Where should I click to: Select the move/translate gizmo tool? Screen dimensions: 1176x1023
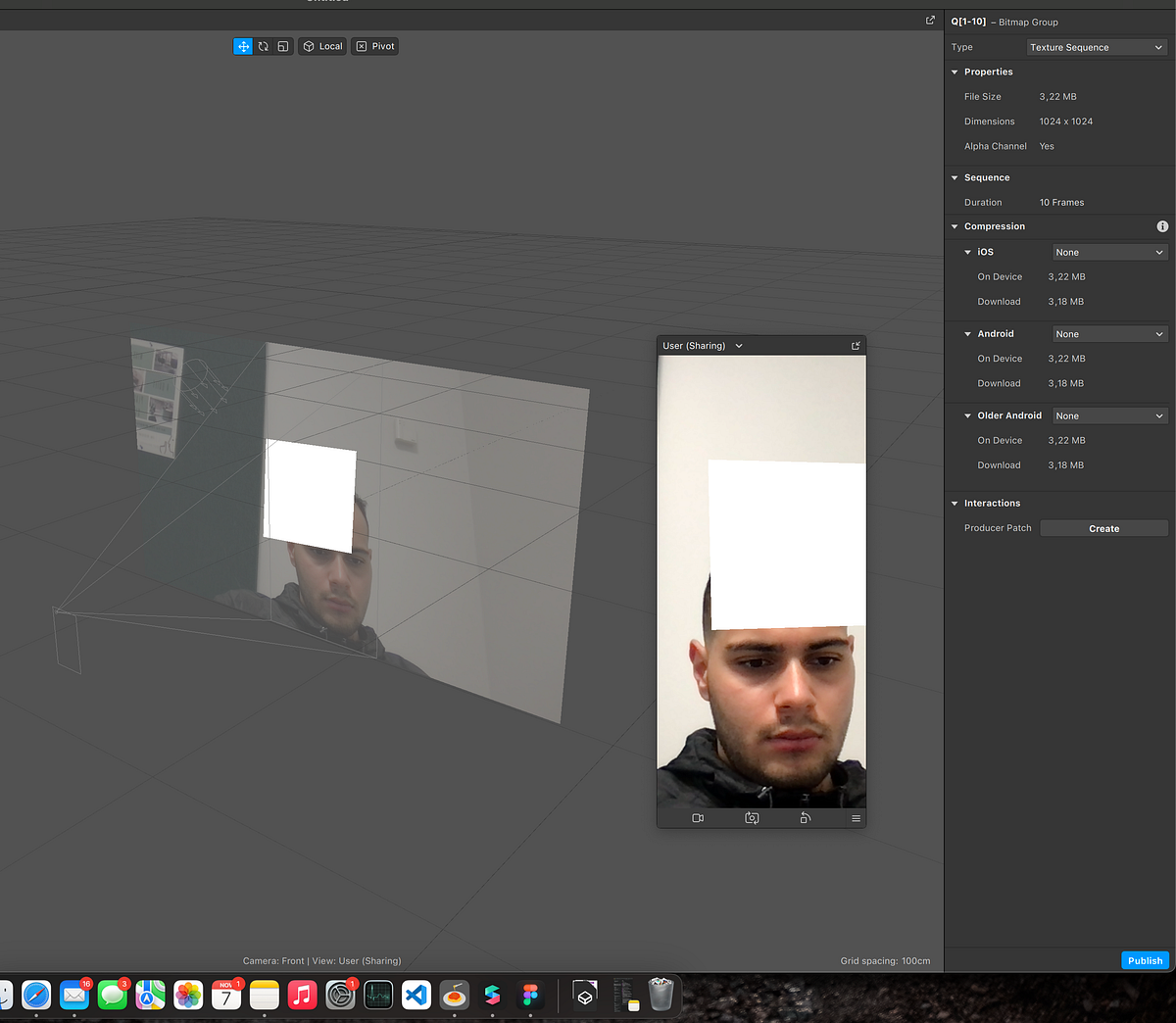tap(243, 46)
